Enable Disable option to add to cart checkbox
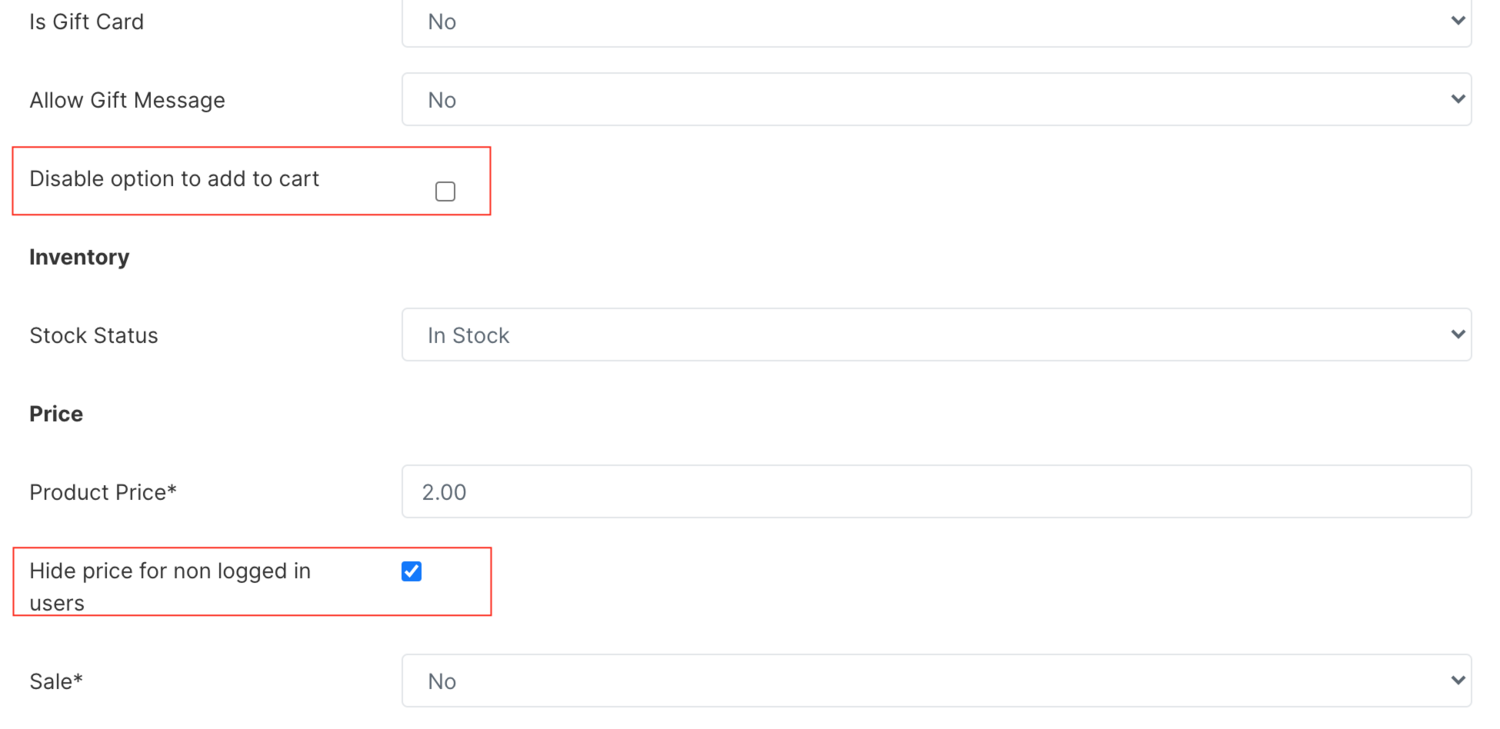This screenshot has width=1500, height=729. [x=446, y=191]
